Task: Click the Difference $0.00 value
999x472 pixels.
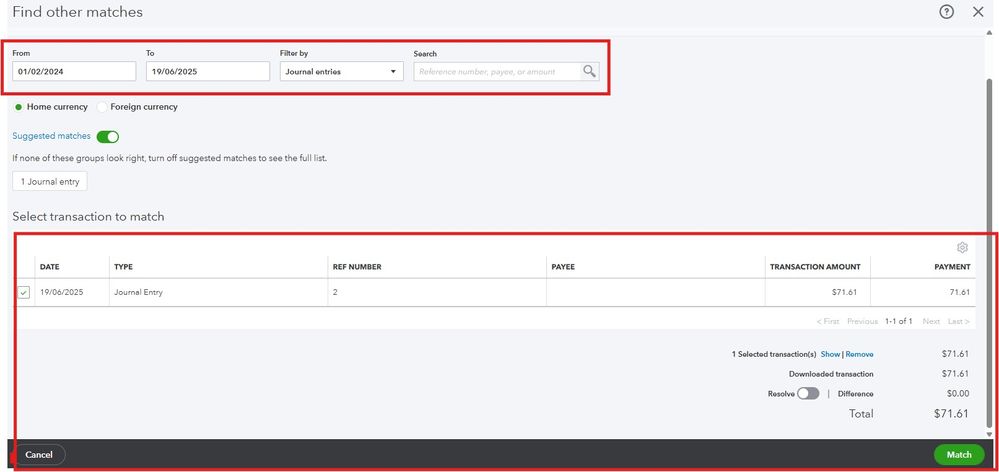Action: 958,394
